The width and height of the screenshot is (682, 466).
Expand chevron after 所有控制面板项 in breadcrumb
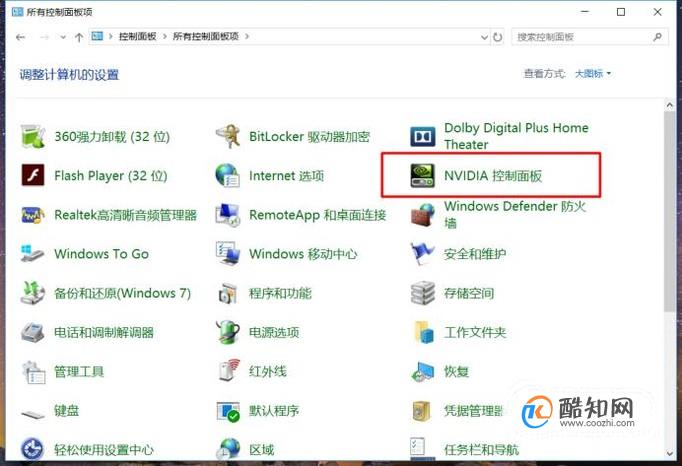(247, 37)
